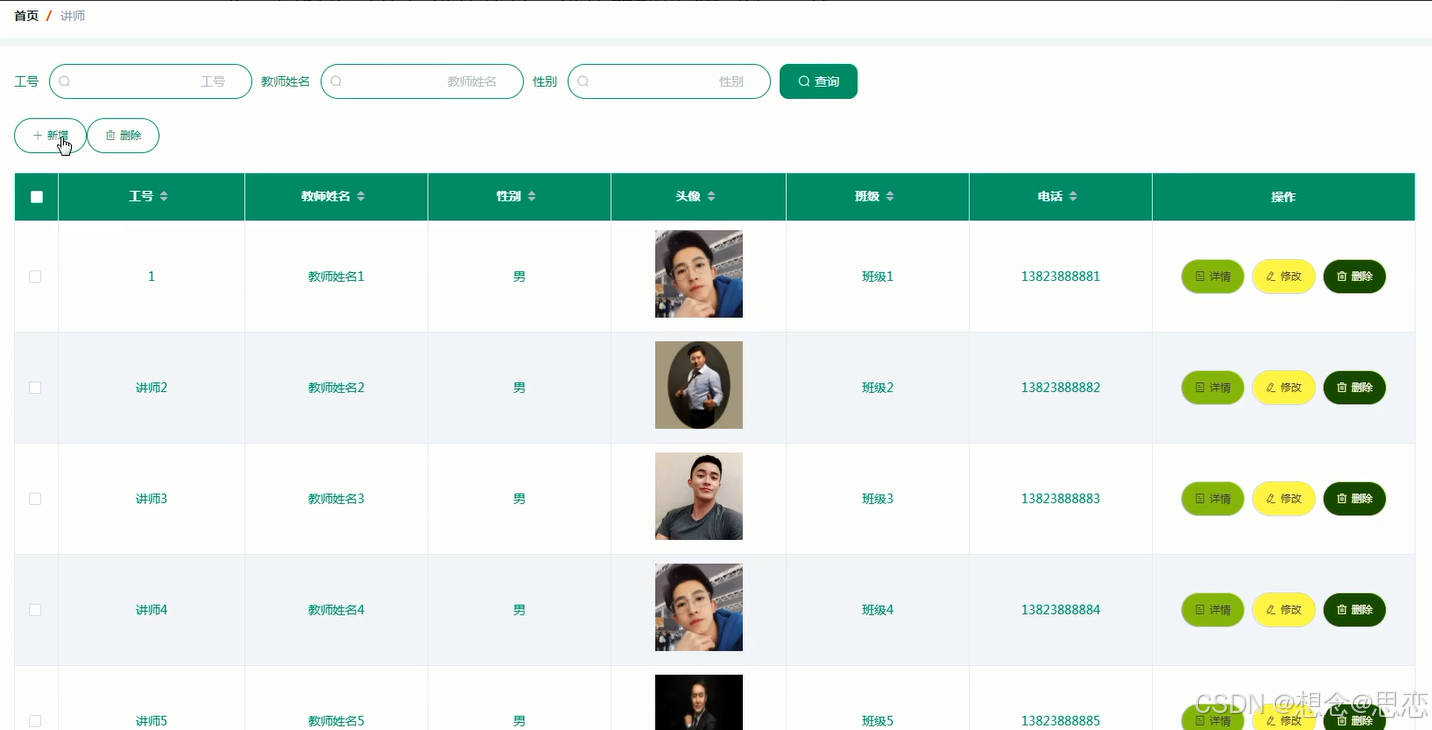Viewport: 1432px width, 730px height.
Task: Click the 班级2 cell
Action: 877,387
